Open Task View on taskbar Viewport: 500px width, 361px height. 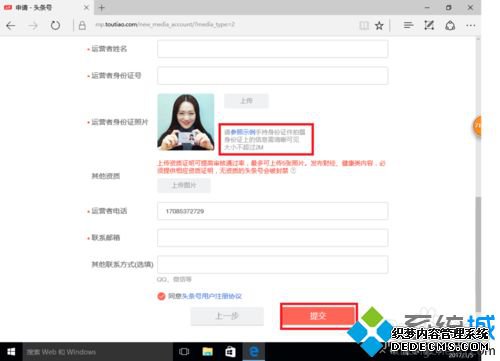pyautogui.click(x=184, y=352)
